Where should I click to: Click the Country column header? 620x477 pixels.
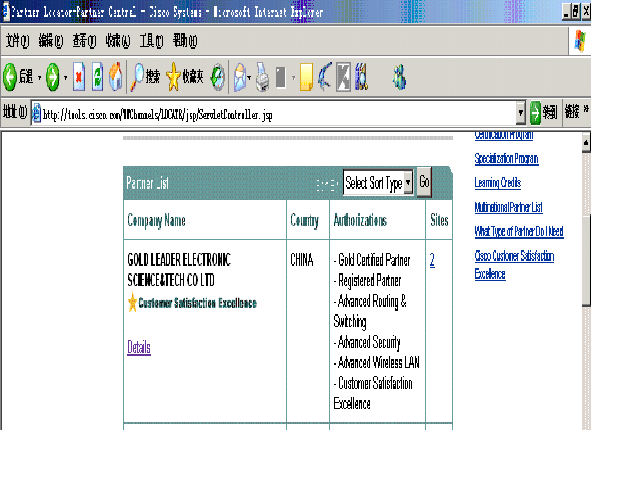[304, 221]
